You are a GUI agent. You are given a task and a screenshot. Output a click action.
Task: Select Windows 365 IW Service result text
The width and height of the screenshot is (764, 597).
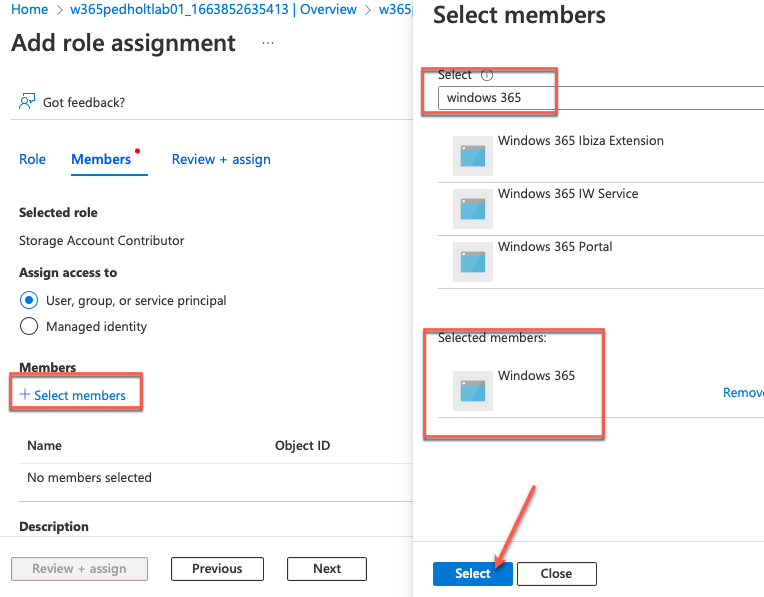tap(568, 194)
